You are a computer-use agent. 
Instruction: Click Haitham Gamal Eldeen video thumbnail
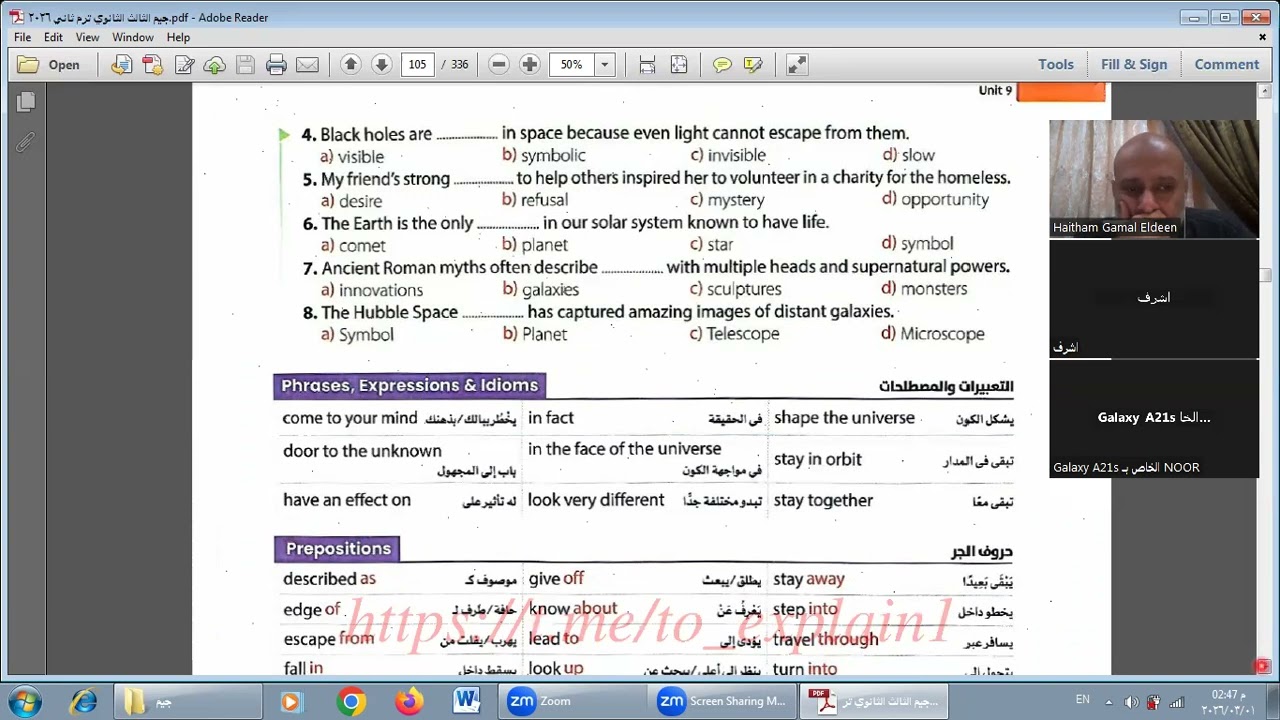[x=1154, y=179]
